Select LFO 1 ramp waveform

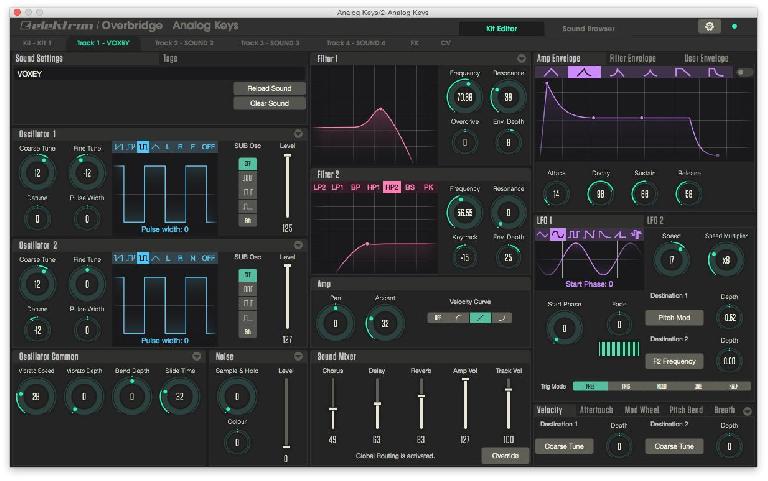click(x=621, y=235)
